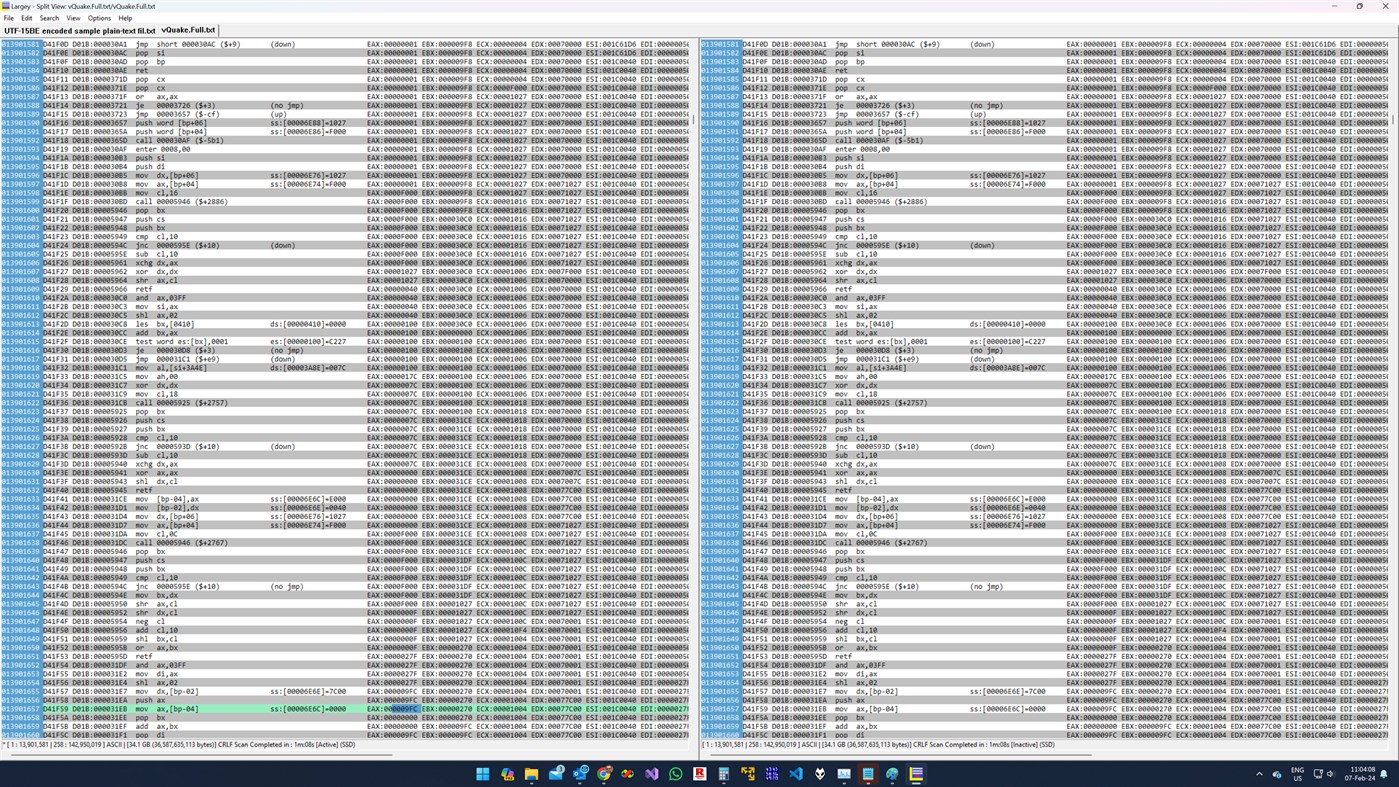Image resolution: width=1399 pixels, height=787 pixels.
Task: Open the Search menu
Action: (x=48, y=18)
